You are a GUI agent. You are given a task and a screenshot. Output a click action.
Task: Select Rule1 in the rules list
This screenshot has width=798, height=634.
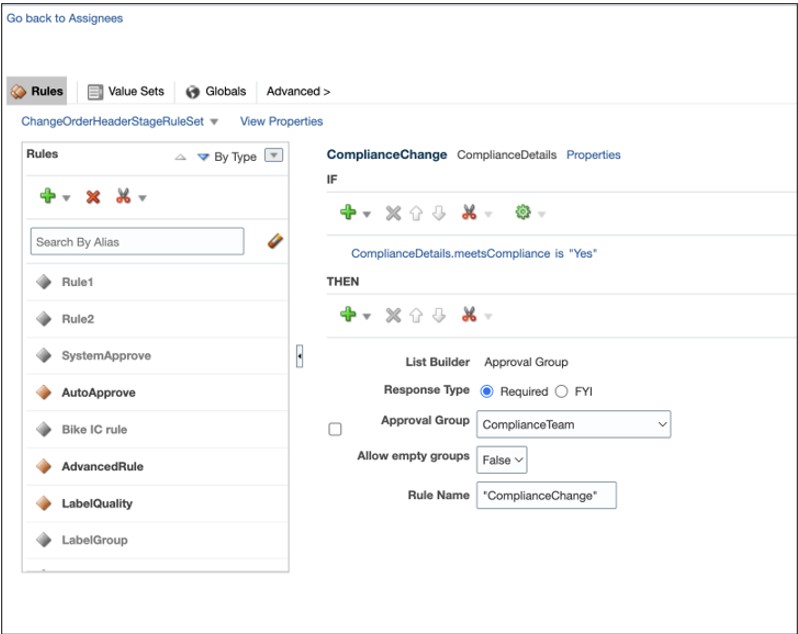[x=157, y=282]
